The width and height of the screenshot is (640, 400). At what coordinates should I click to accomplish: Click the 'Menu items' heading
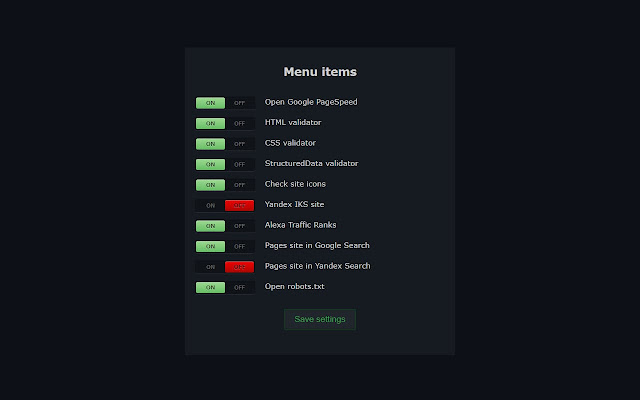click(320, 72)
